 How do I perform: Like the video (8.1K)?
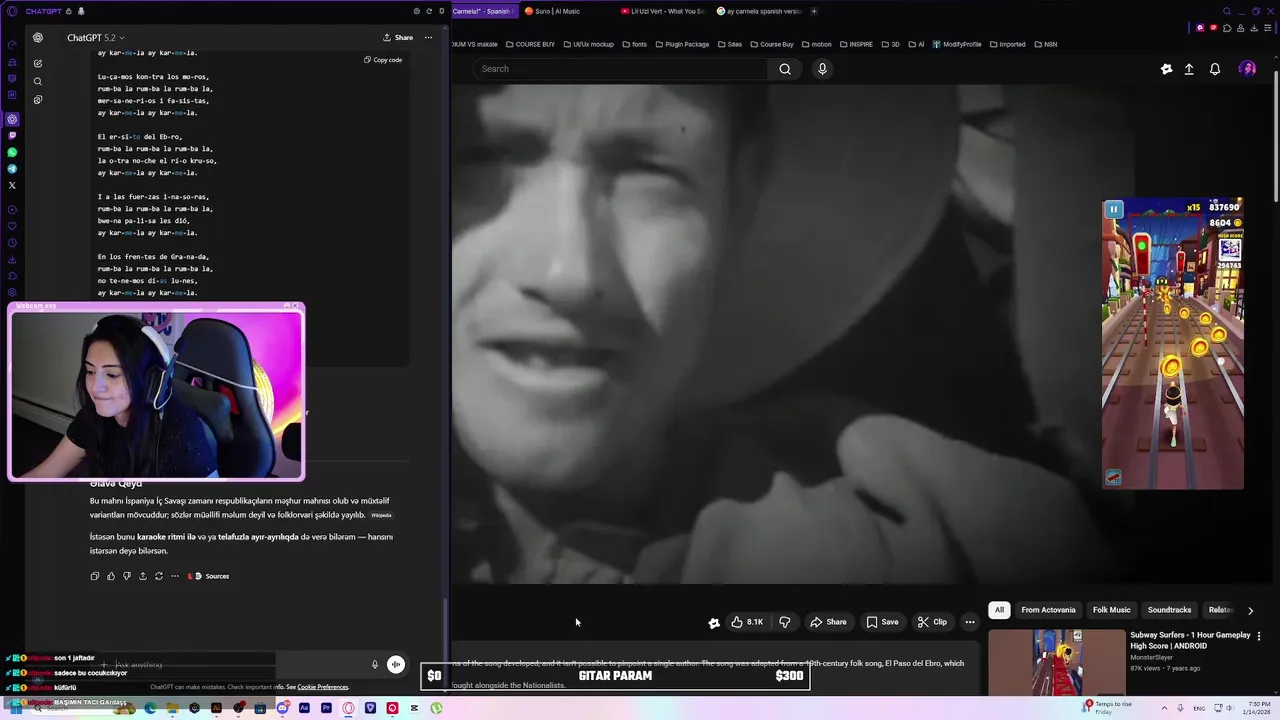click(747, 622)
